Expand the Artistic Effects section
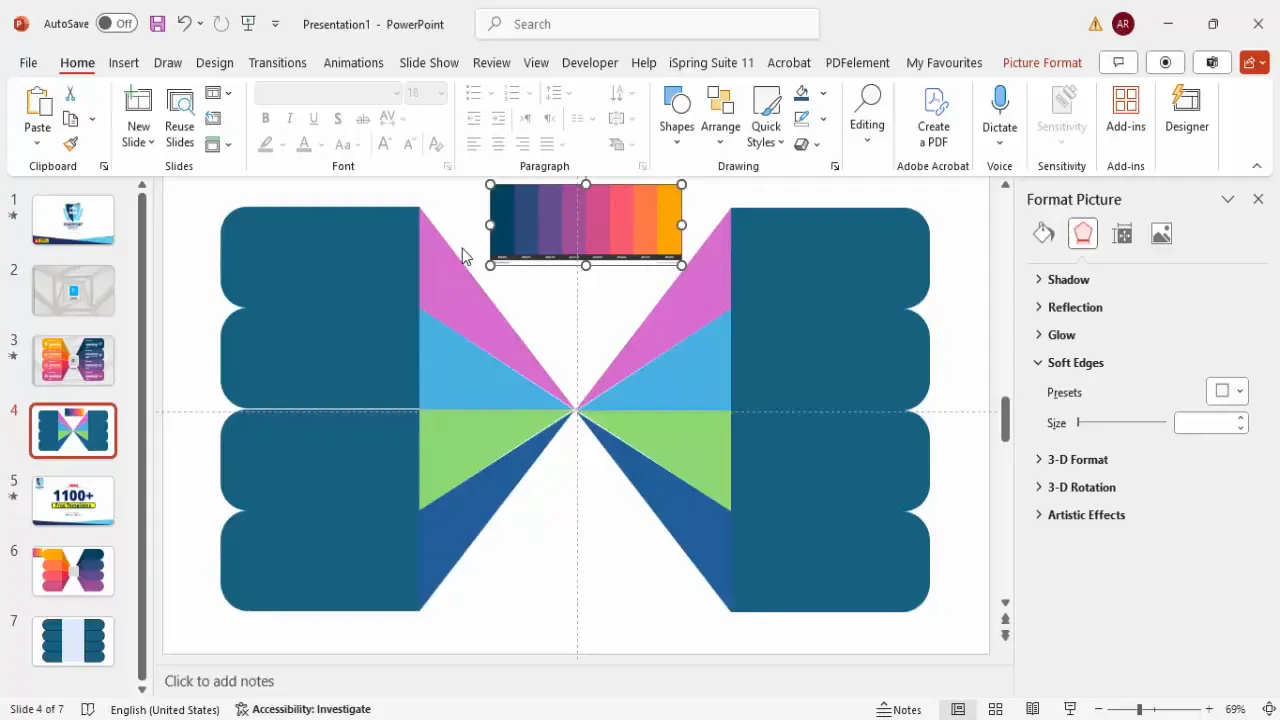The image size is (1280, 720). point(1086,515)
